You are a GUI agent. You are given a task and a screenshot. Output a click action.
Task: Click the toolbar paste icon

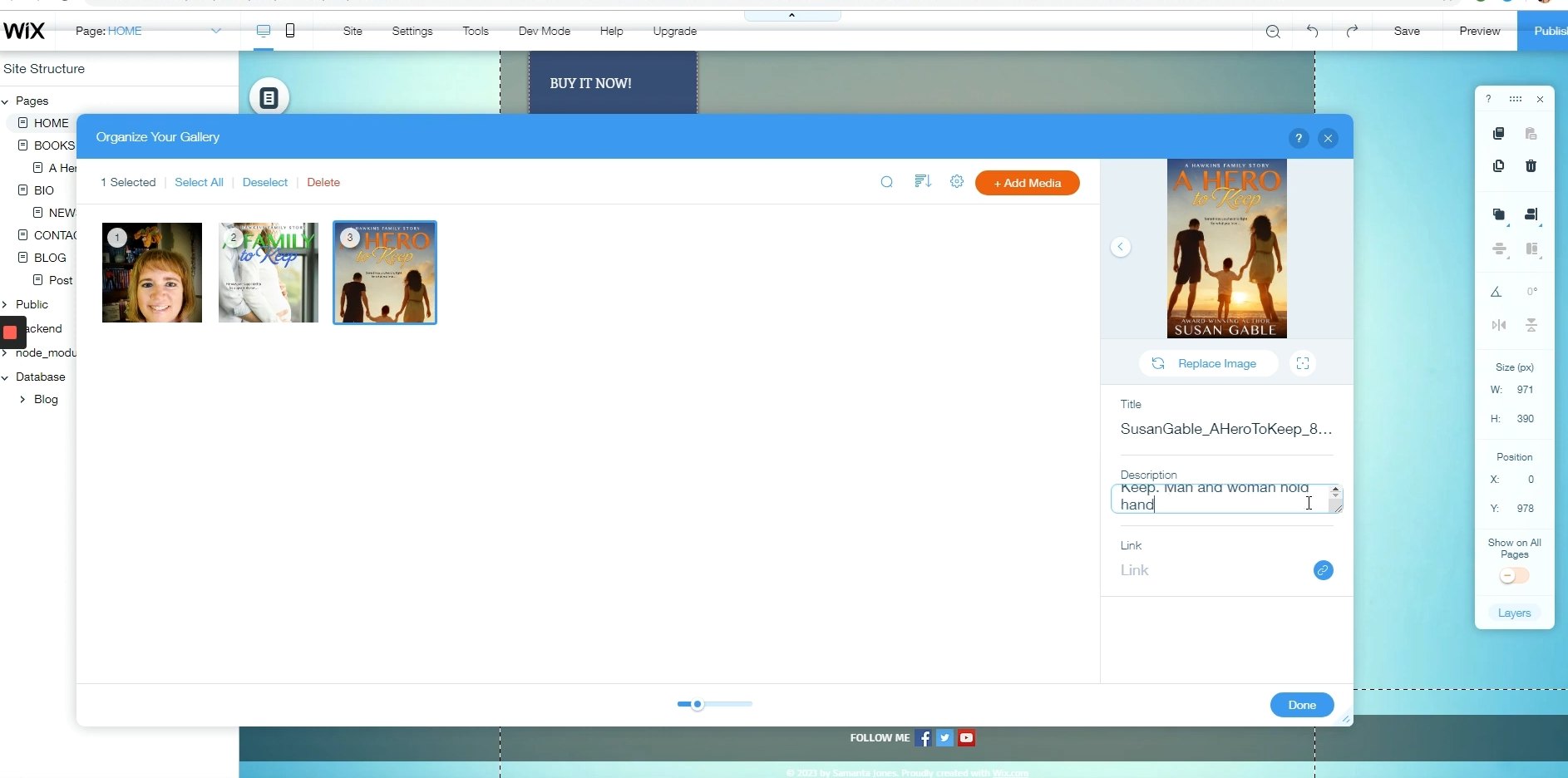click(x=1531, y=133)
